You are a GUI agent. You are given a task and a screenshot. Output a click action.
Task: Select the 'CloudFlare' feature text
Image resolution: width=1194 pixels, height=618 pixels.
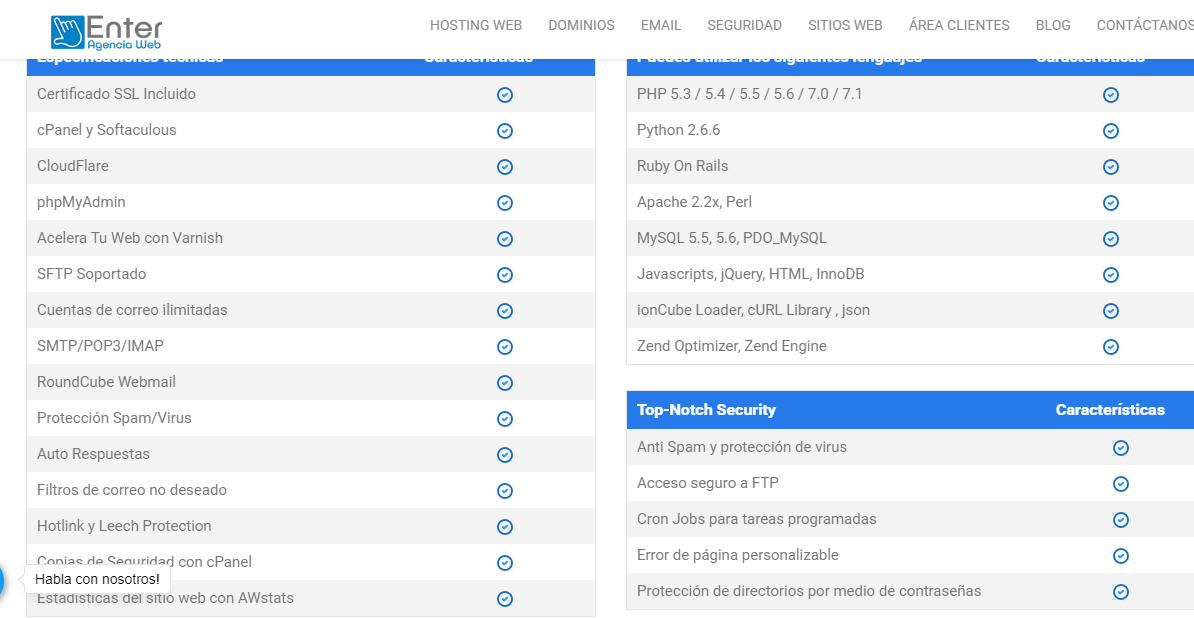[x=73, y=166]
